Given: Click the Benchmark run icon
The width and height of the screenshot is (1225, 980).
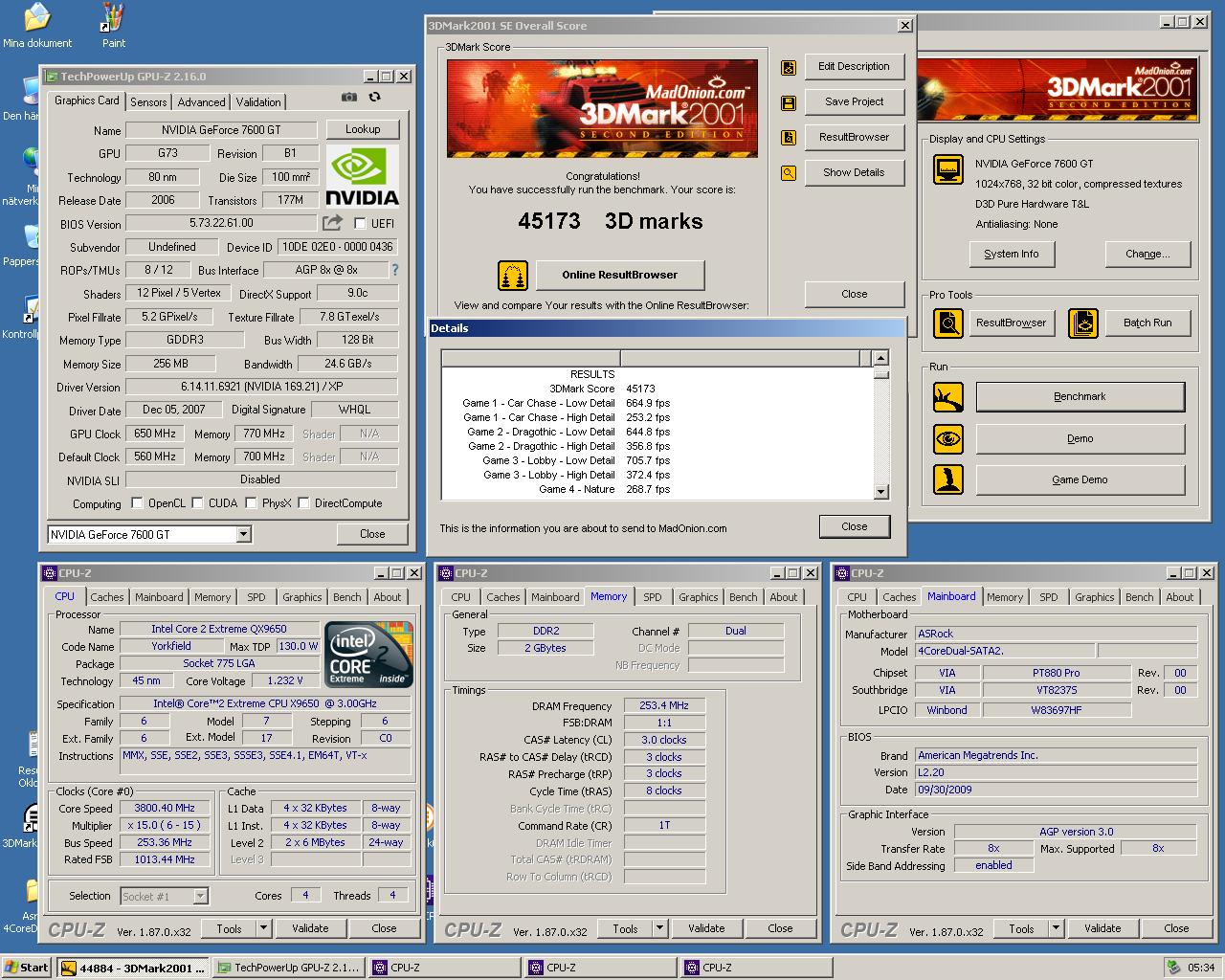Looking at the screenshot, I should tap(948, 397).
